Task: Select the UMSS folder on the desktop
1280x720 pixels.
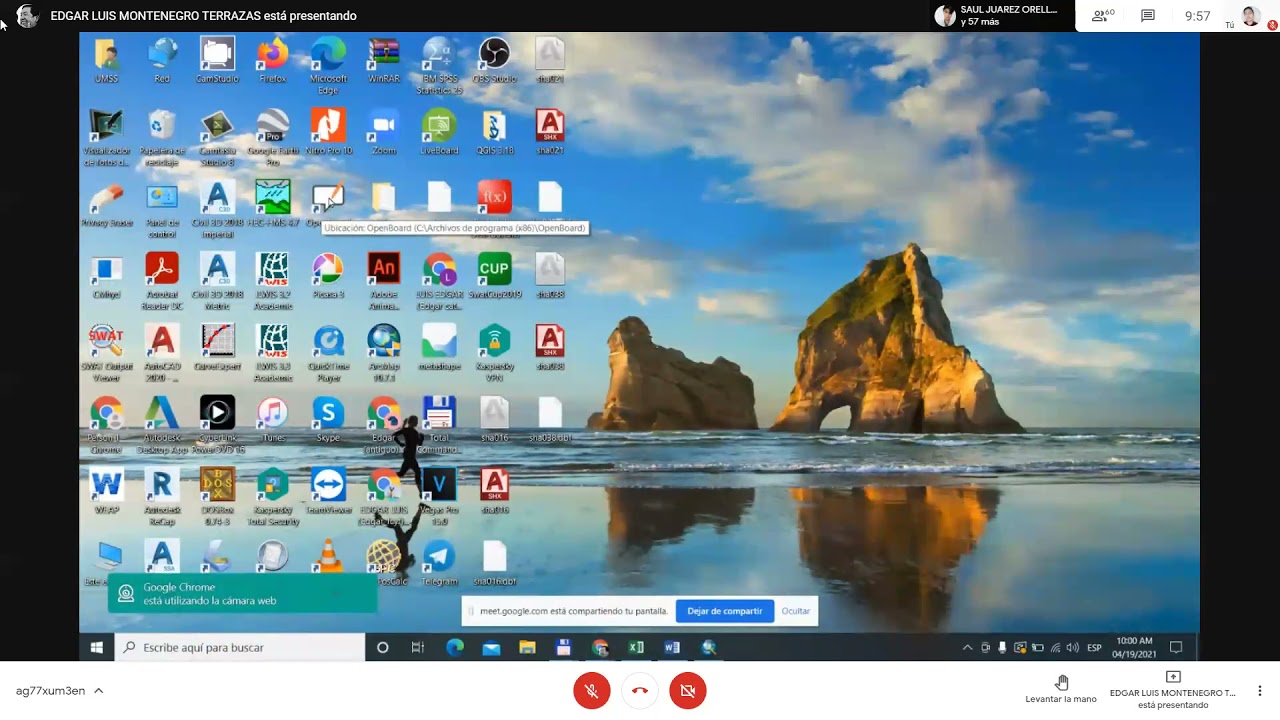Action: pos(106,60)
